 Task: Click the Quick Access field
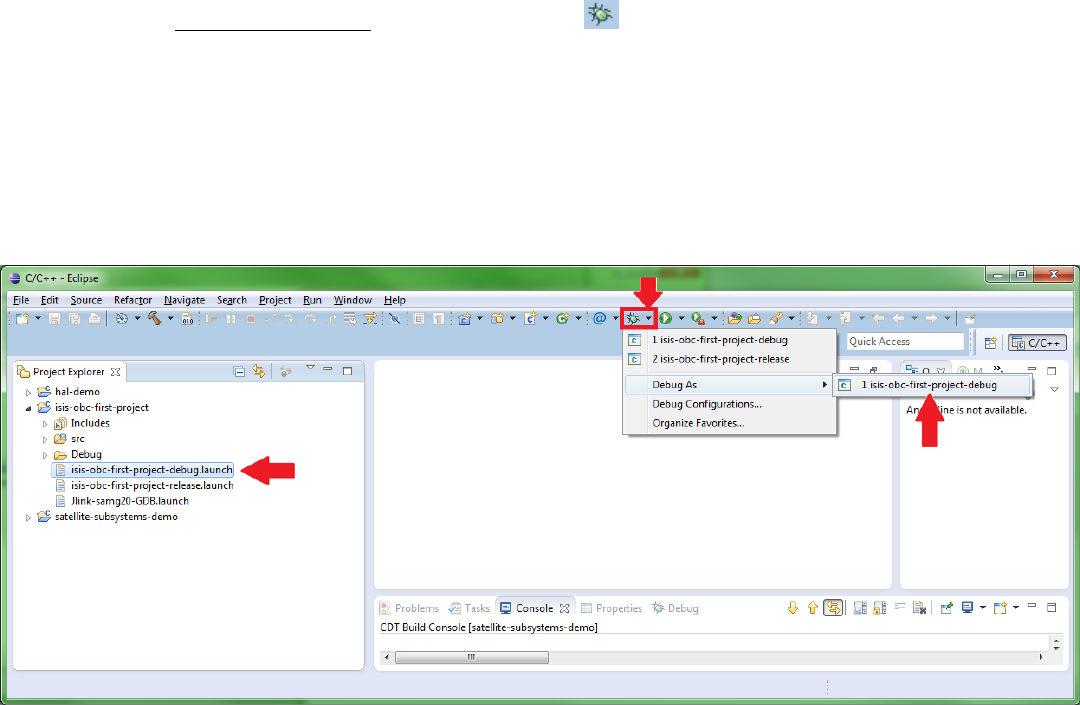point(905,341)
